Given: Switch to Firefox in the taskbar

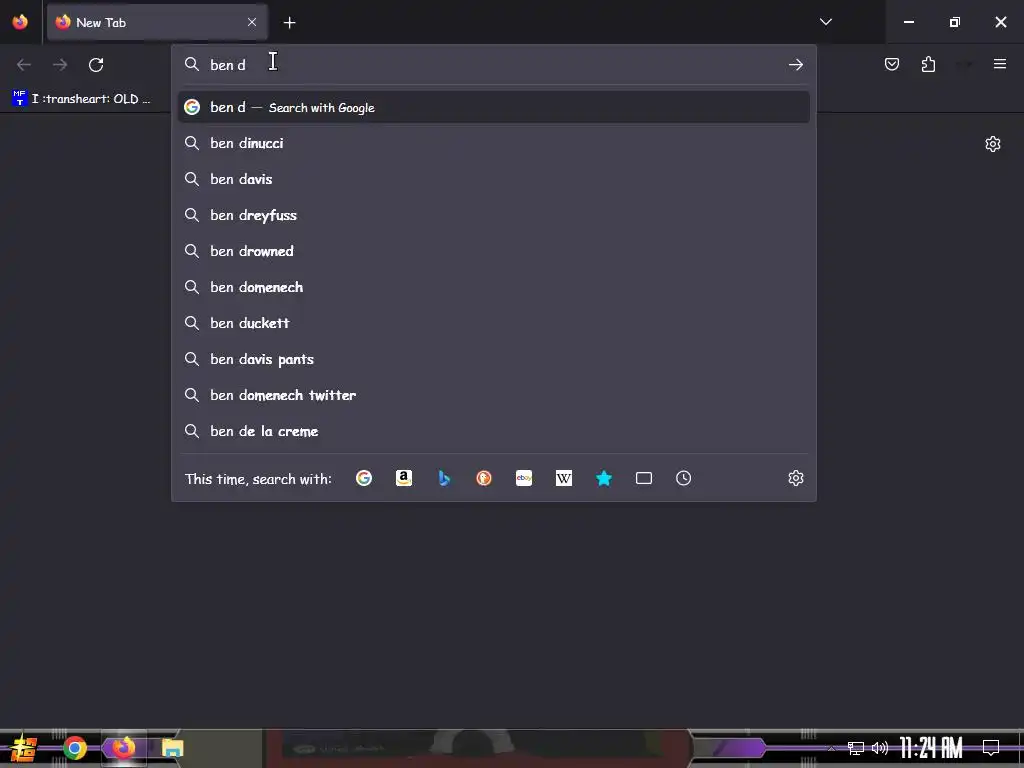Looking at the screenshot, I should click(x=123, y=747).
